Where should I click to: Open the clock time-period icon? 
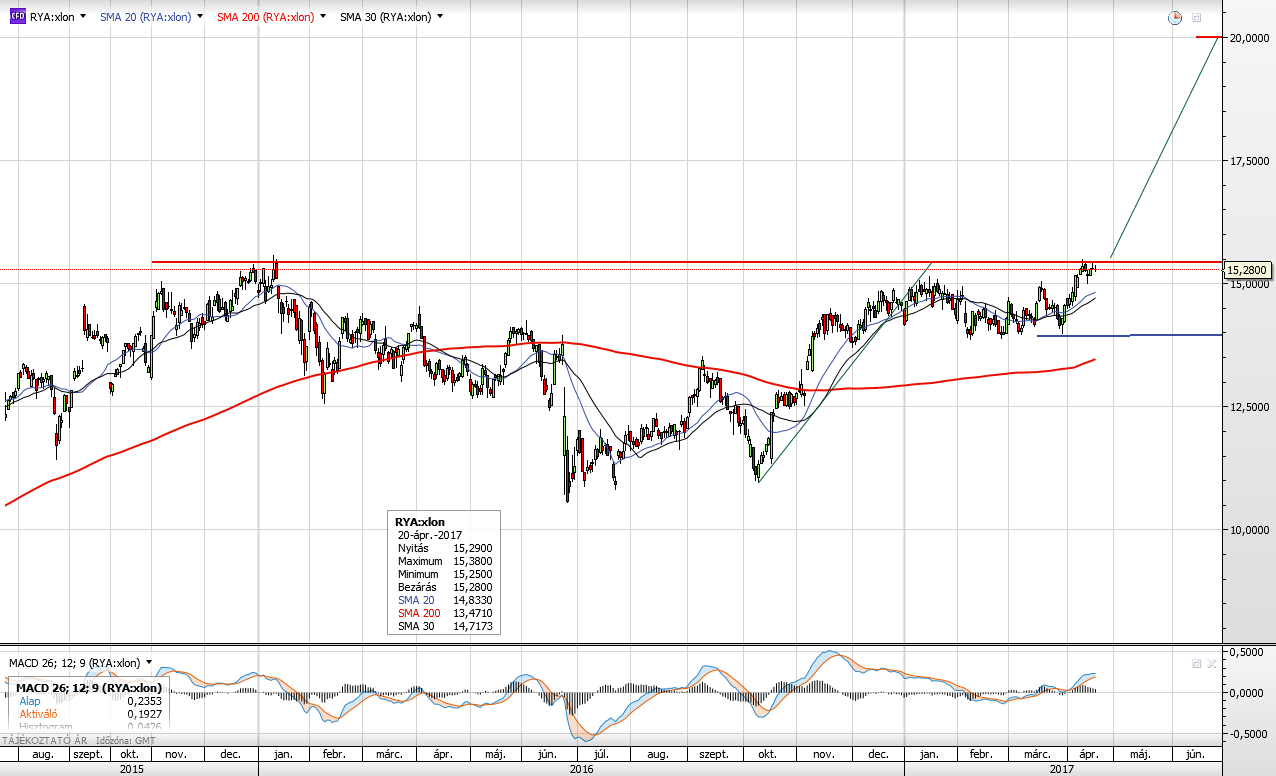(x=1176, y=18)
